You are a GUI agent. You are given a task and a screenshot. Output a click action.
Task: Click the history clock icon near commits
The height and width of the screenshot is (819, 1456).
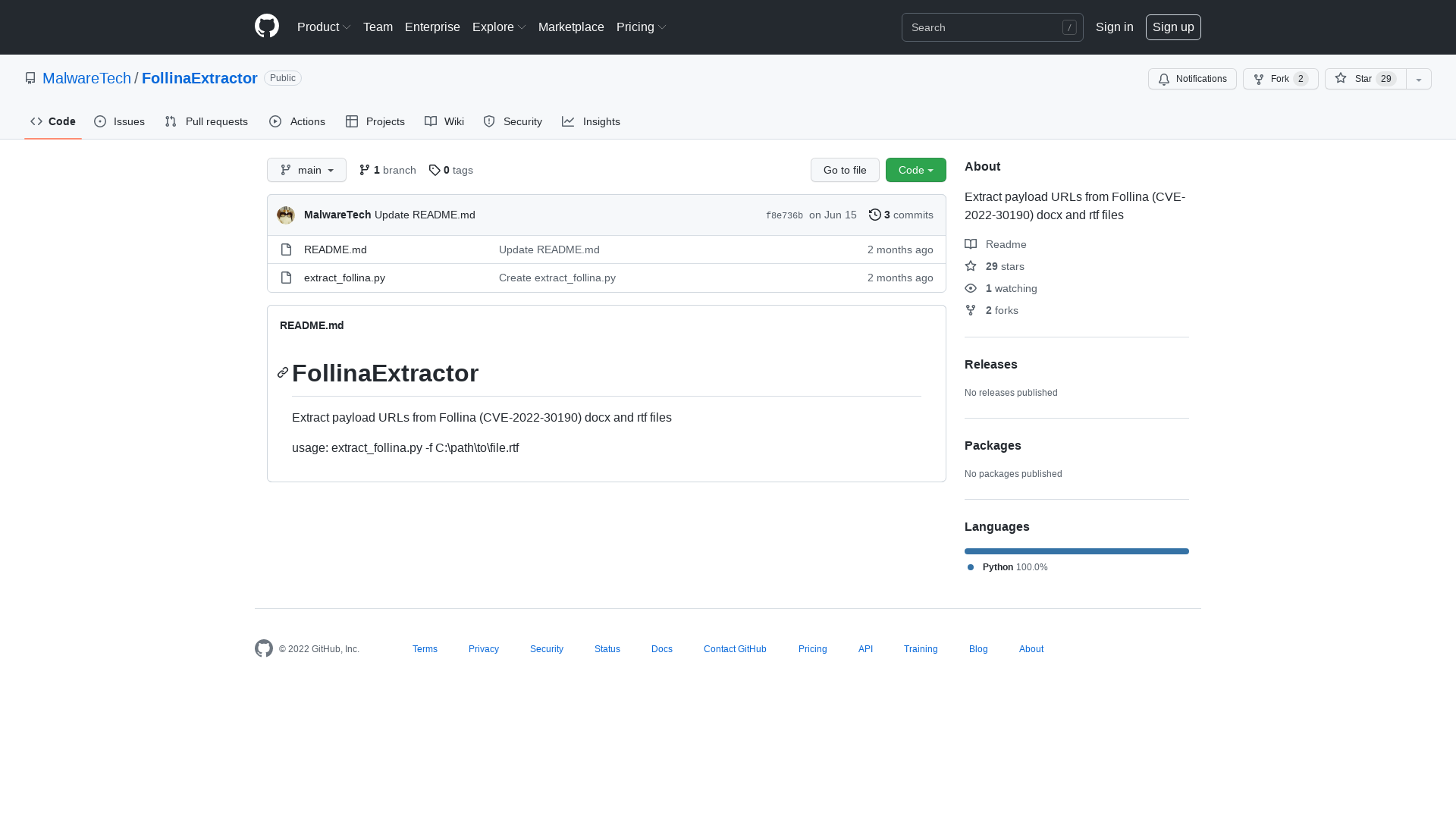(x=875, y=215)
